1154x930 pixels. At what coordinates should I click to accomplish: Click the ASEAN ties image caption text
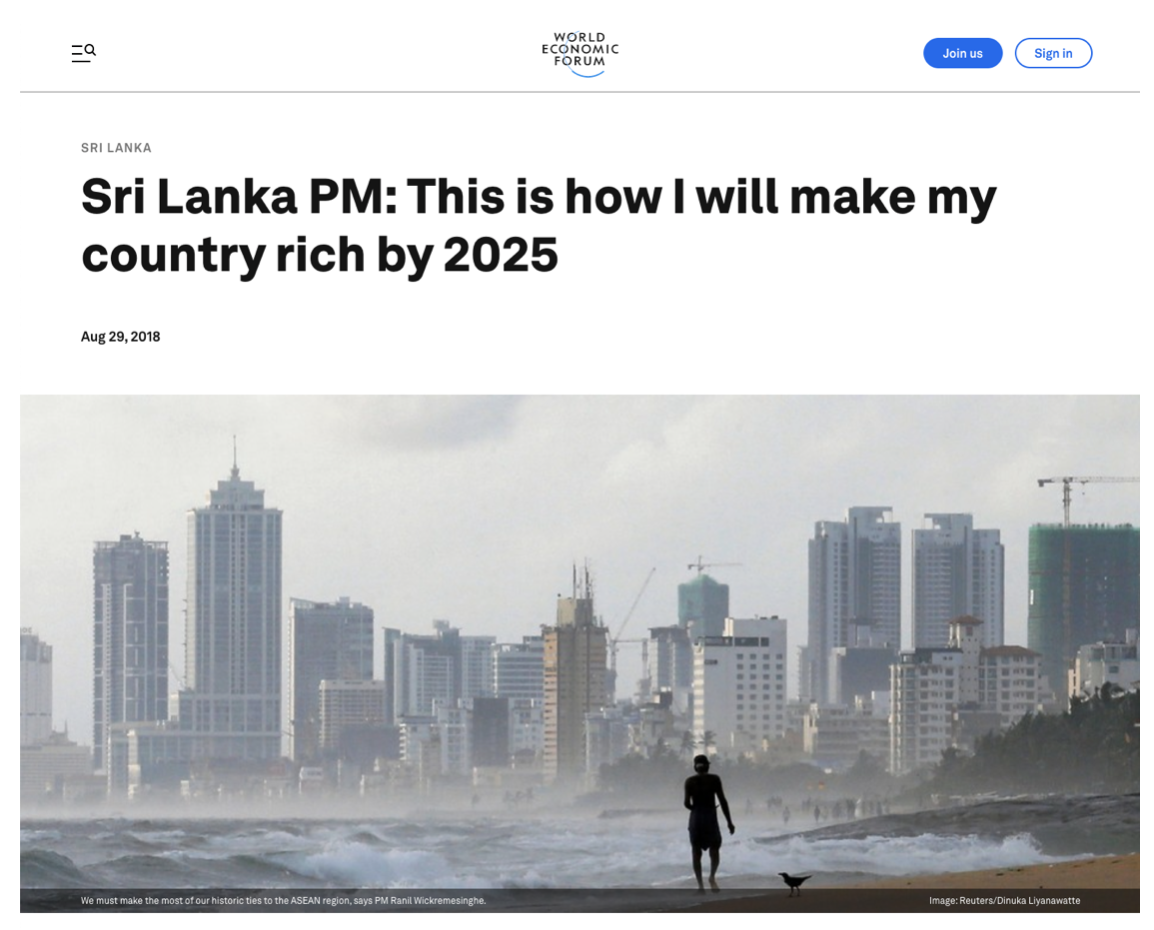click(x=283, y=901)
